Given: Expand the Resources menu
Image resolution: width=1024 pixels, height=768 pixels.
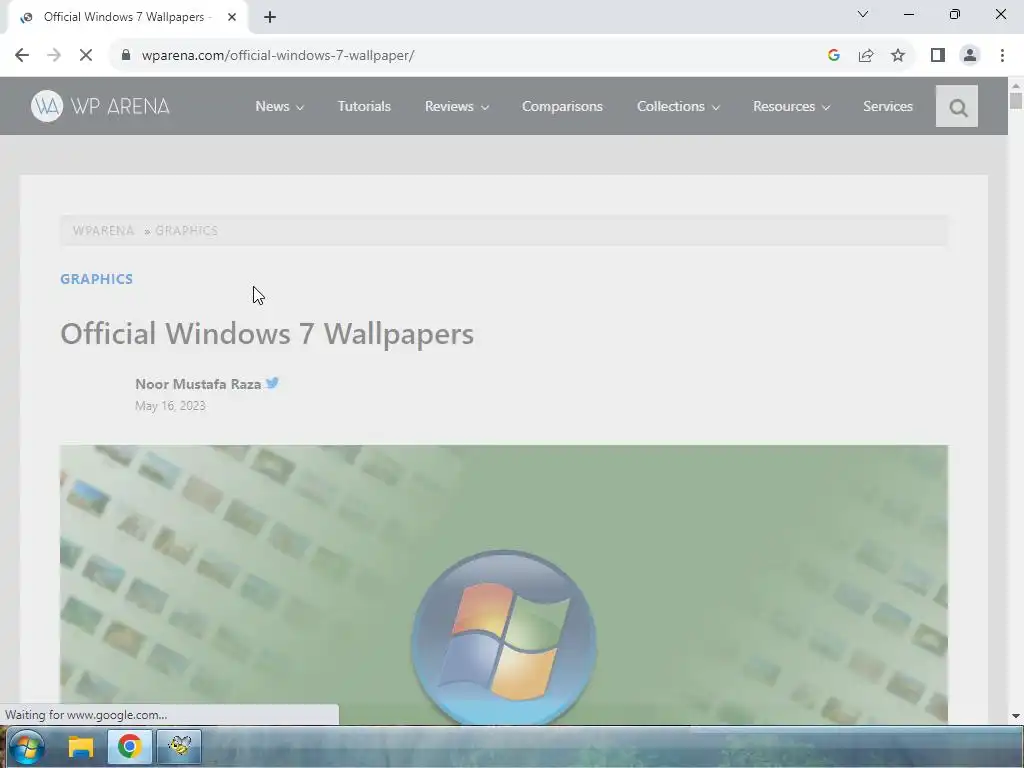Looking at the screenshot, I should pyautogui.click(x=792, y=106).
